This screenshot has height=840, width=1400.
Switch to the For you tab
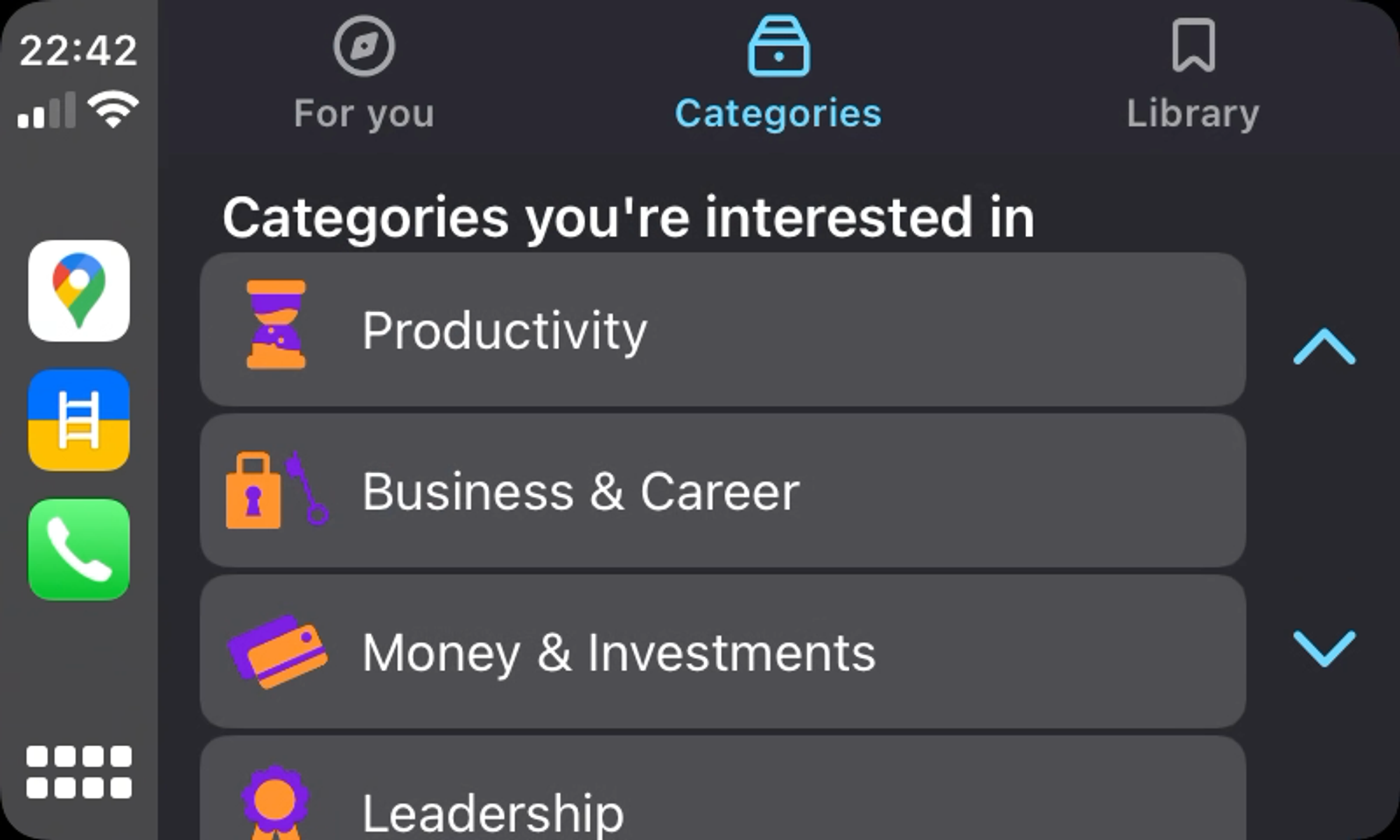(364, 113)
